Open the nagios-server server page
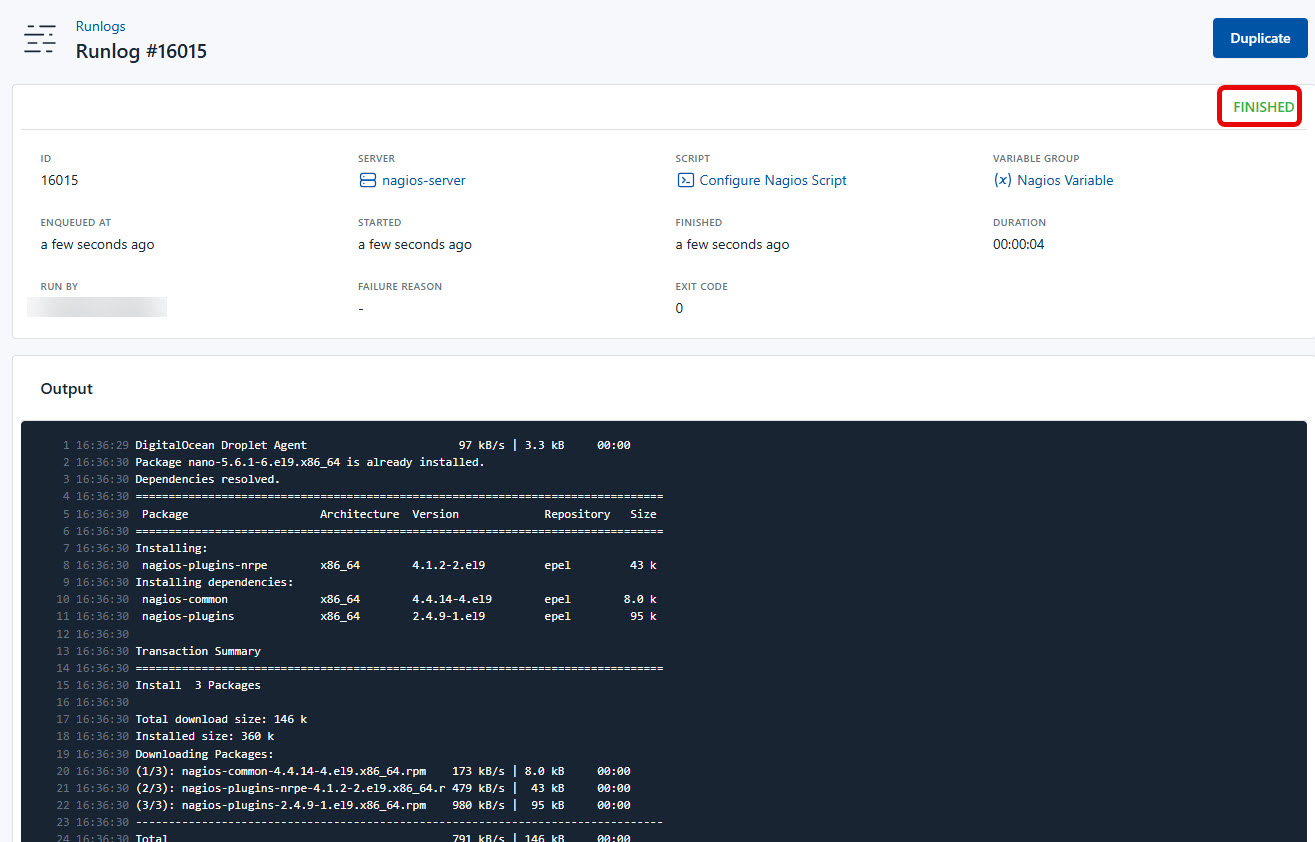1315x842 pixels. [x=423, y=180]
